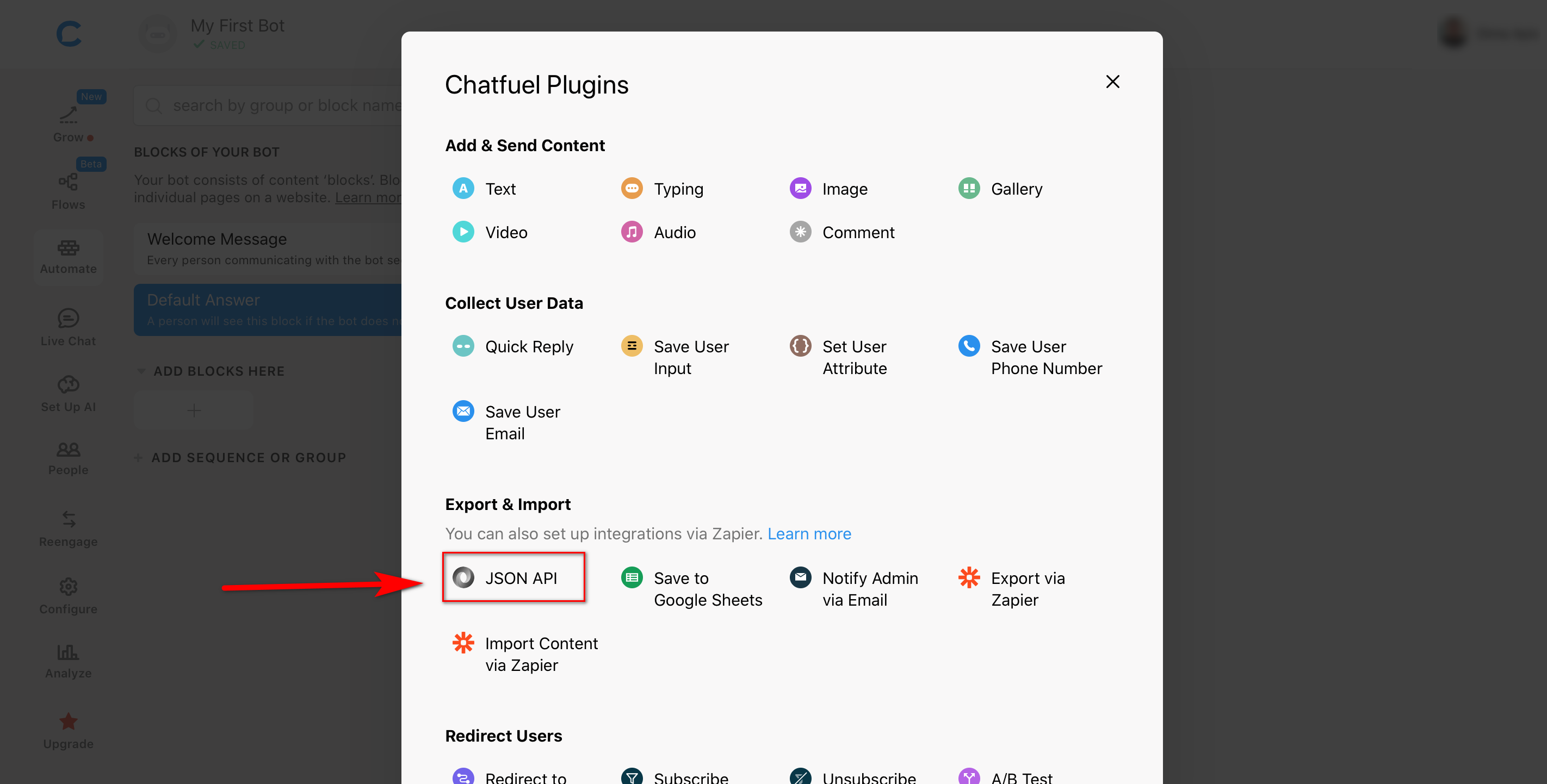Select Import Content via Zapier plugin
The width and height of the screenshot is (1547, 784).
[x=525, y=654]
